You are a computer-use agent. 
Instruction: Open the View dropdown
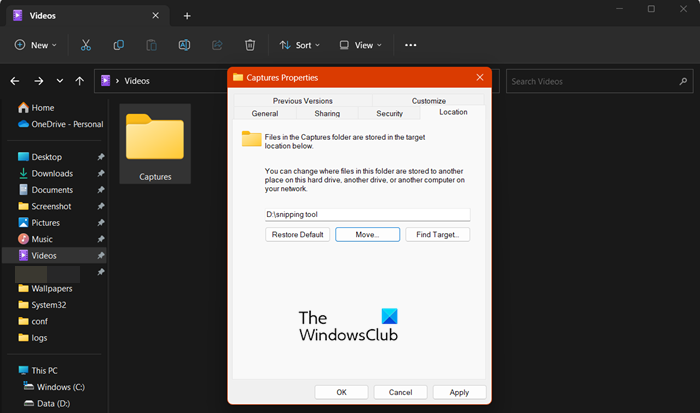(x=361, y=45)
